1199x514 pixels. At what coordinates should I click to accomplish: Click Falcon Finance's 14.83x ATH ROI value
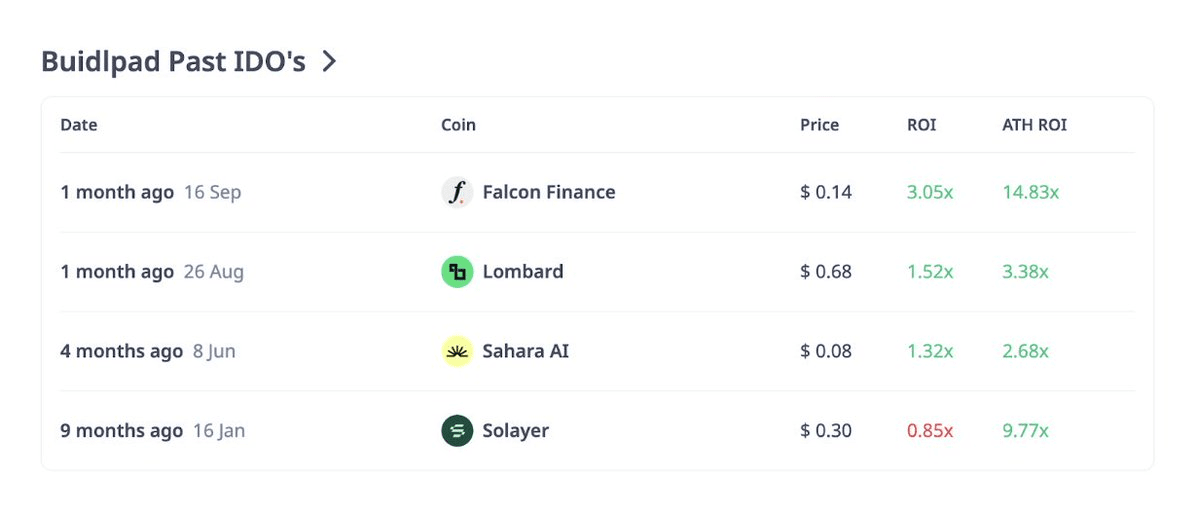1030,192
